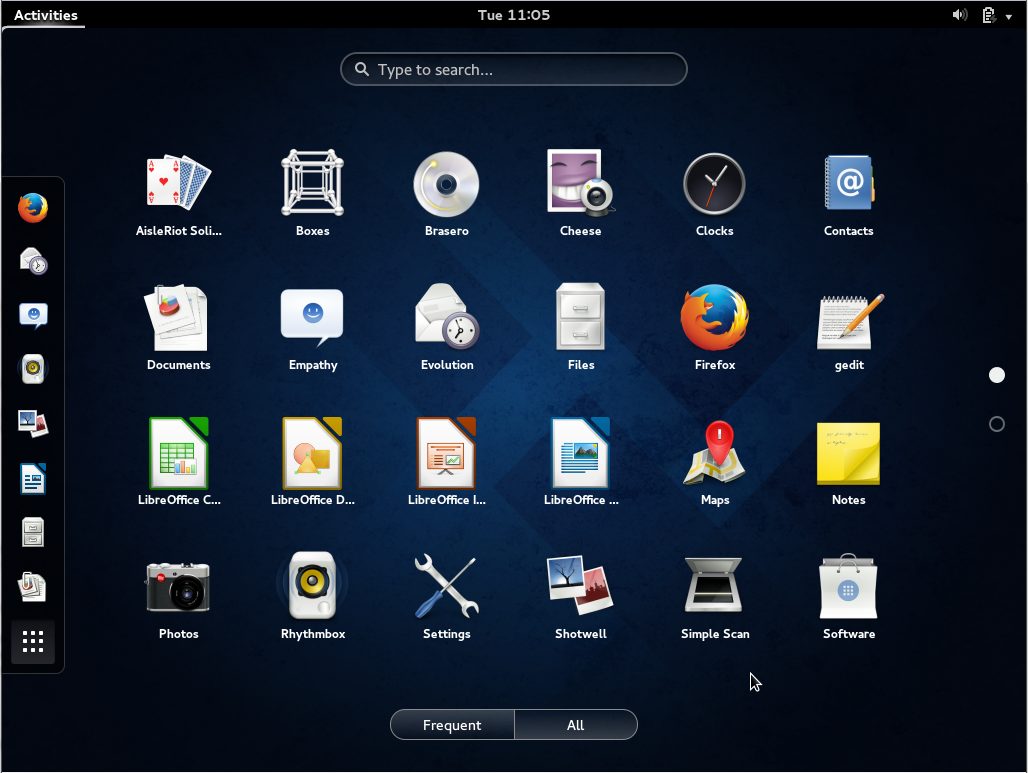Click inside the search field
1028x773 pixels.
point(513,69)
